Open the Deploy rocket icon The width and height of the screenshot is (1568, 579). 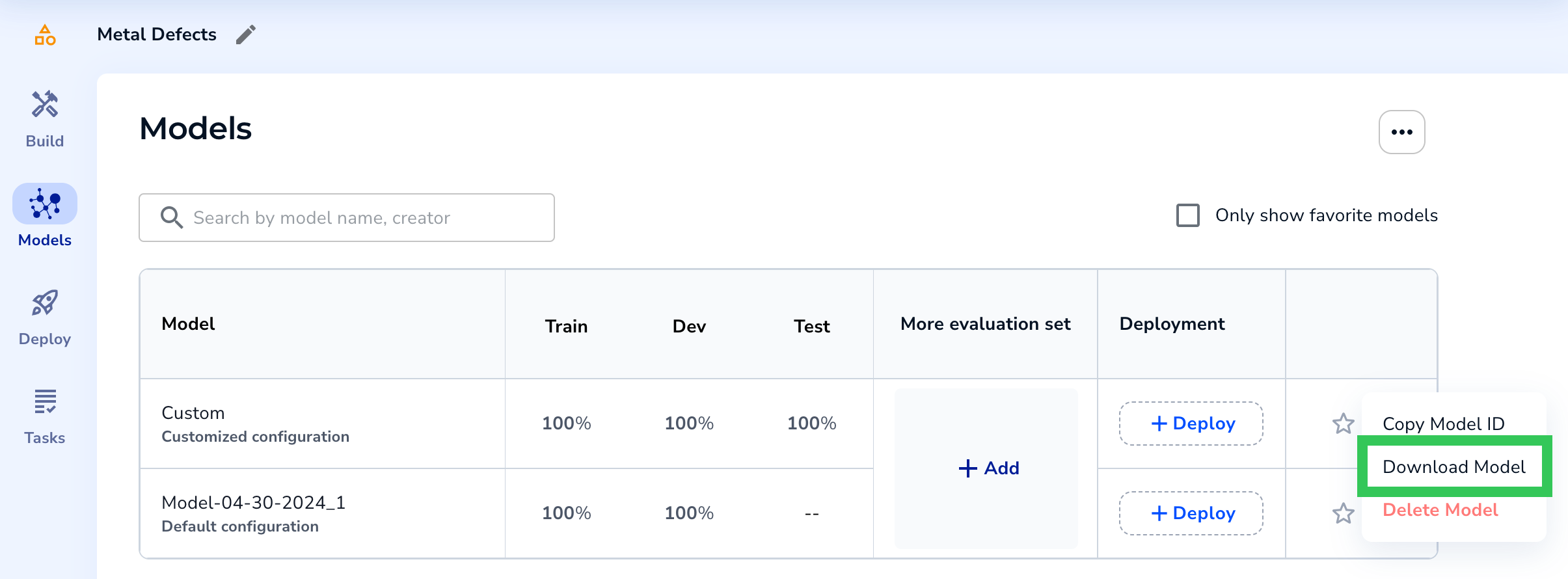click(x=45, y=304)
